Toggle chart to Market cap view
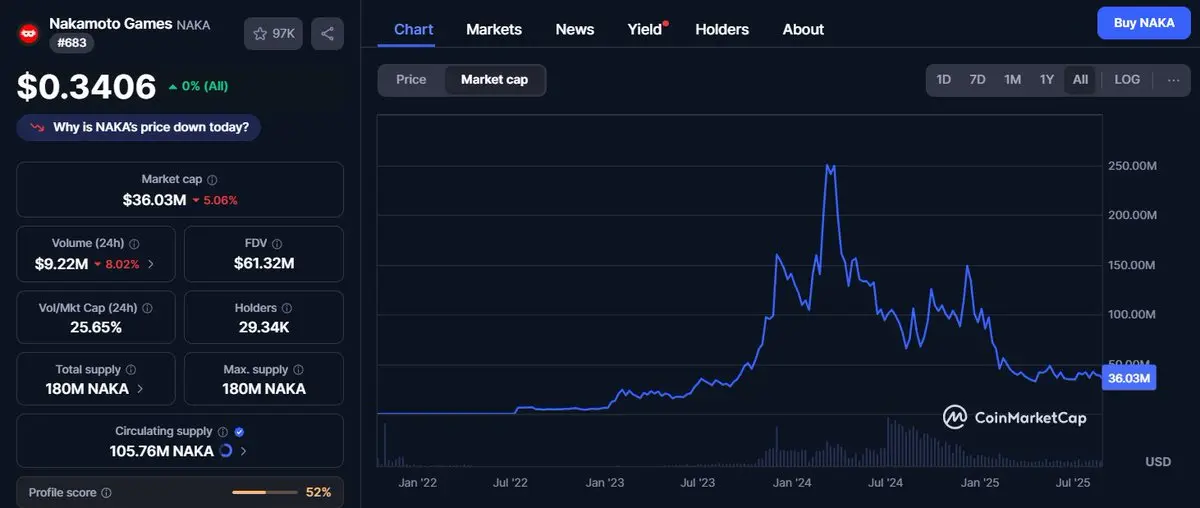Screen dimensions: 1200x508 coord(494,80)
